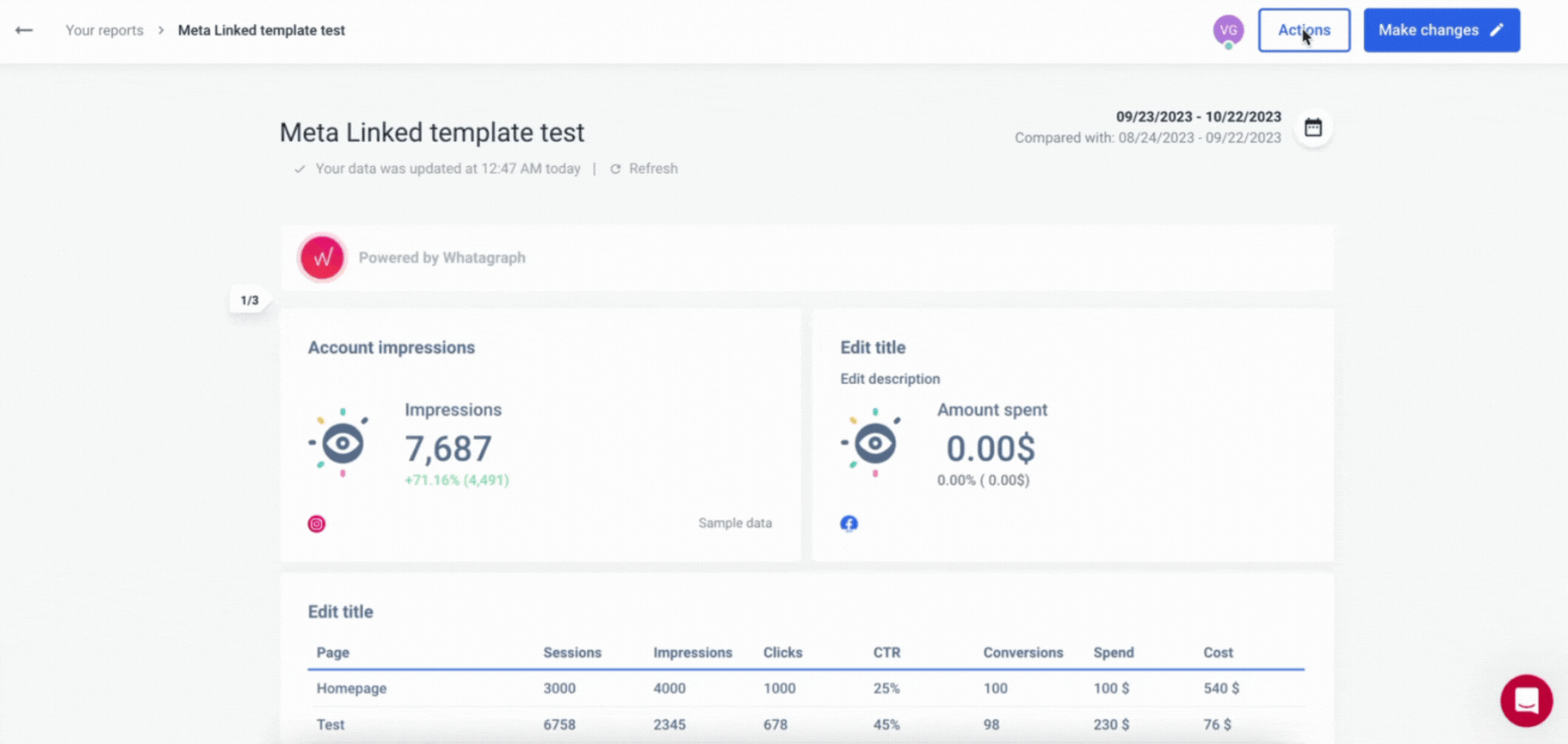
Task: Click the pencil icon in Make changes
Action: pos(1497,30)
